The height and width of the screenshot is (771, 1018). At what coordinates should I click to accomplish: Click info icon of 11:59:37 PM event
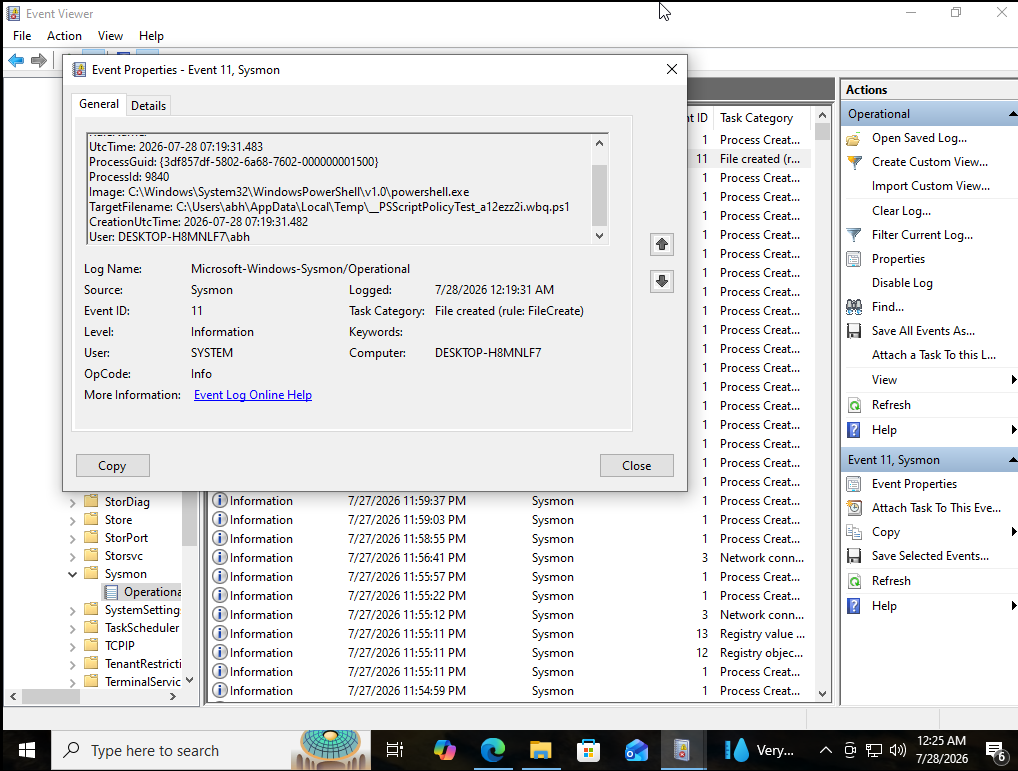220,501
